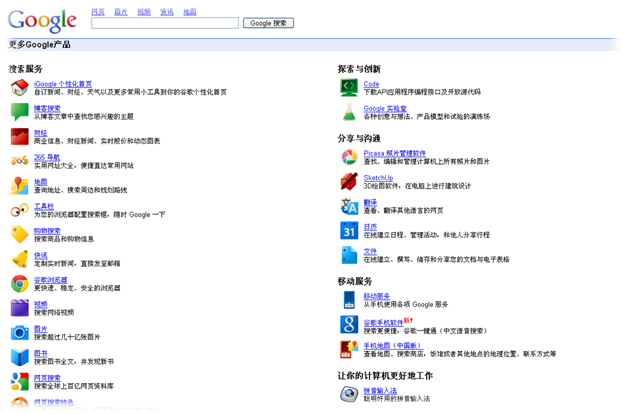Viewport: 625px width, 413px height.
Task: Click the iGoogle house icon
Action: tap(20, 87)
